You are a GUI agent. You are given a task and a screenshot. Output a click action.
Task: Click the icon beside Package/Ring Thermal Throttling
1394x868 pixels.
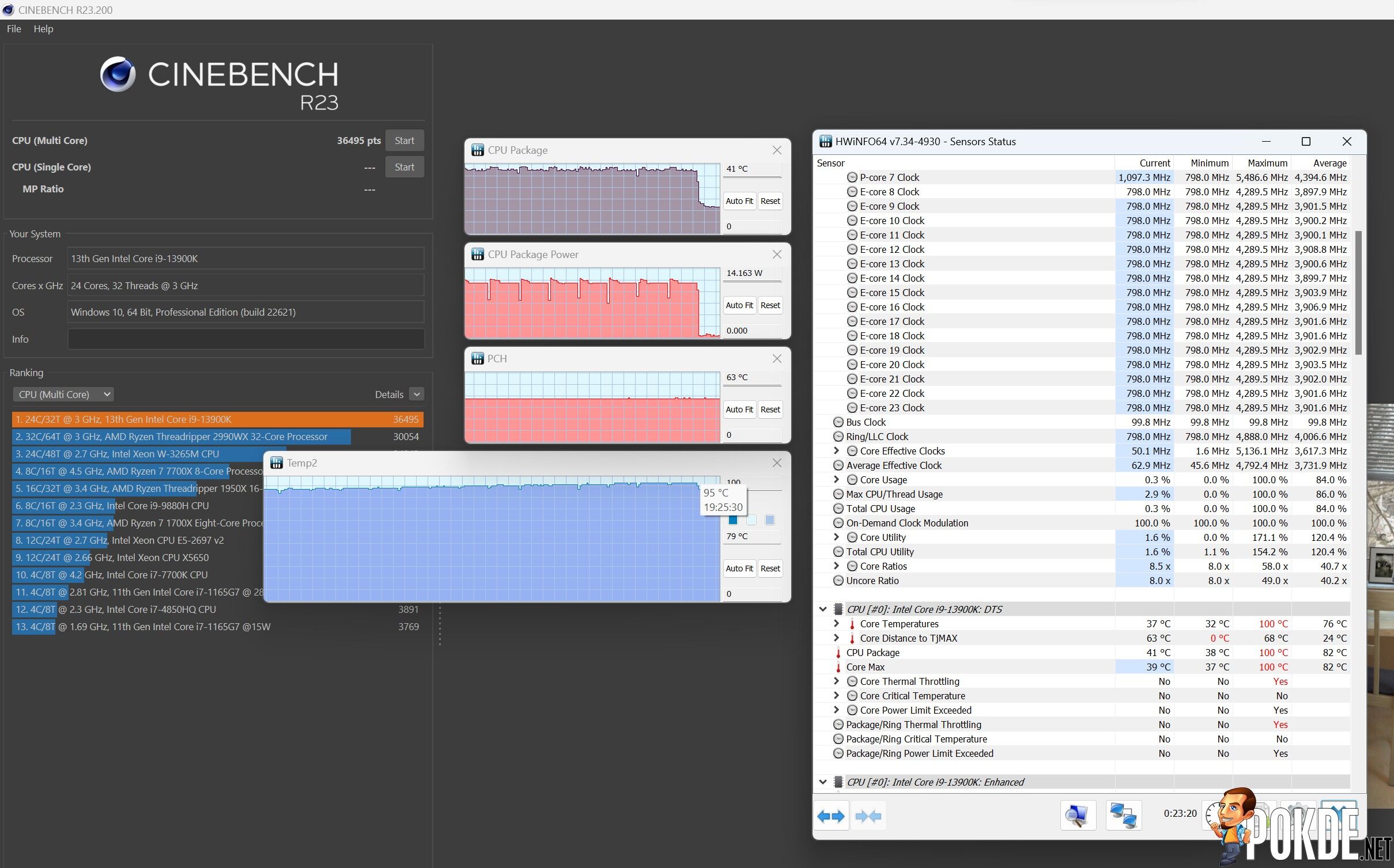pos(838,725)
